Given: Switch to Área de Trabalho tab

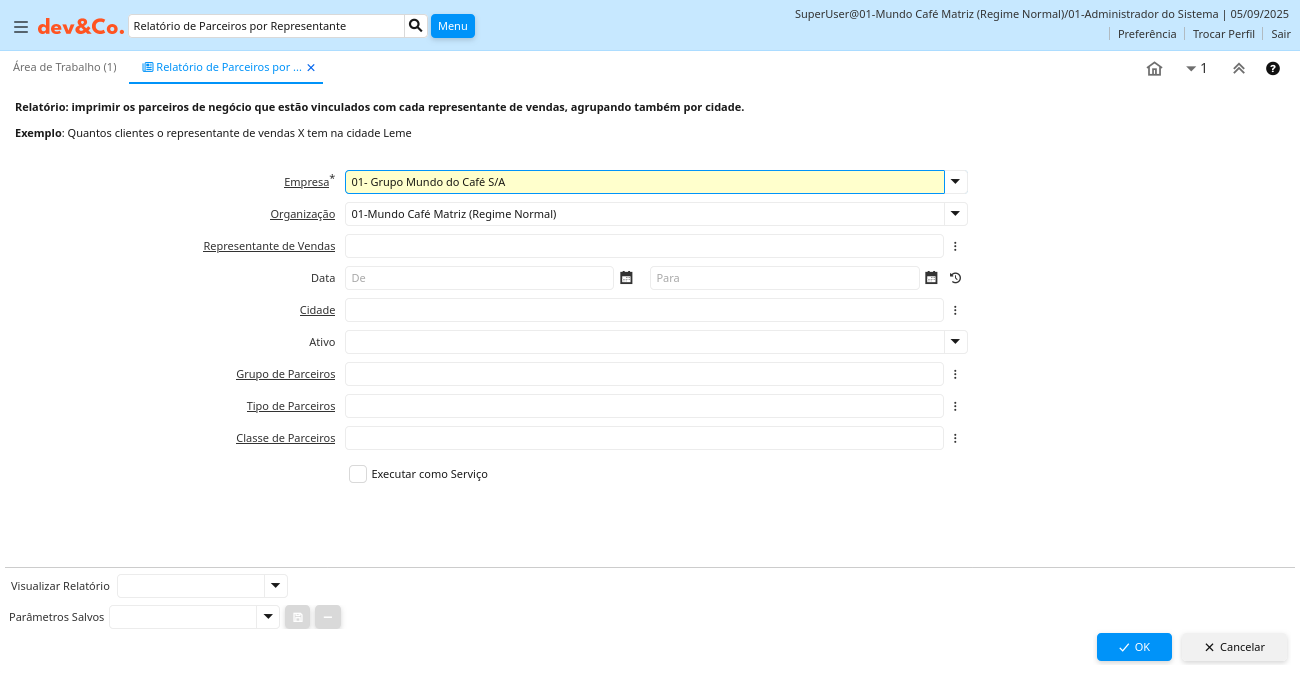Looking at the screenshot, I should [65, 67].
